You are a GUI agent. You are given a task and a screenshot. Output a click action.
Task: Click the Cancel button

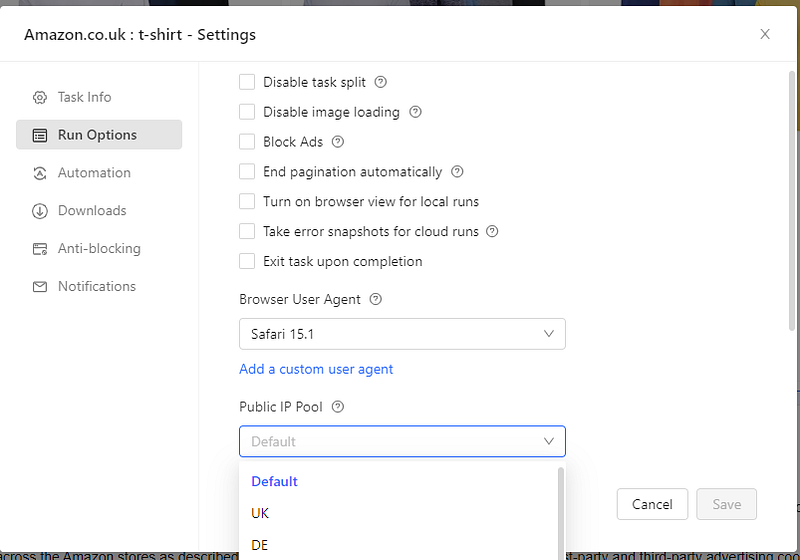[x=652, y=504]
